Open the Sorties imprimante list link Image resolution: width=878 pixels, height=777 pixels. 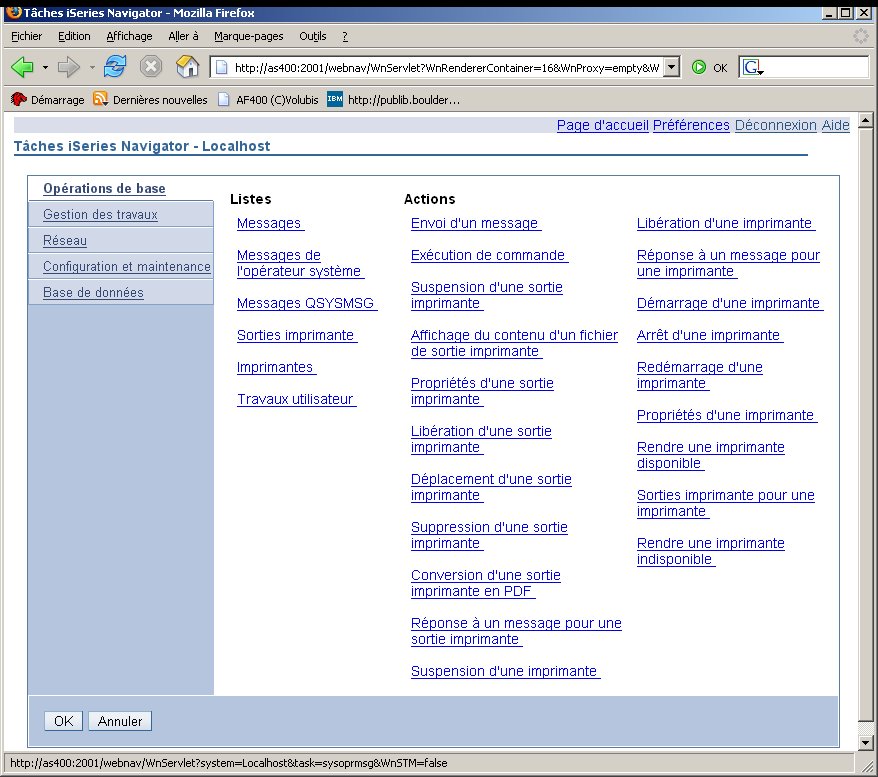tap(296, 335)
